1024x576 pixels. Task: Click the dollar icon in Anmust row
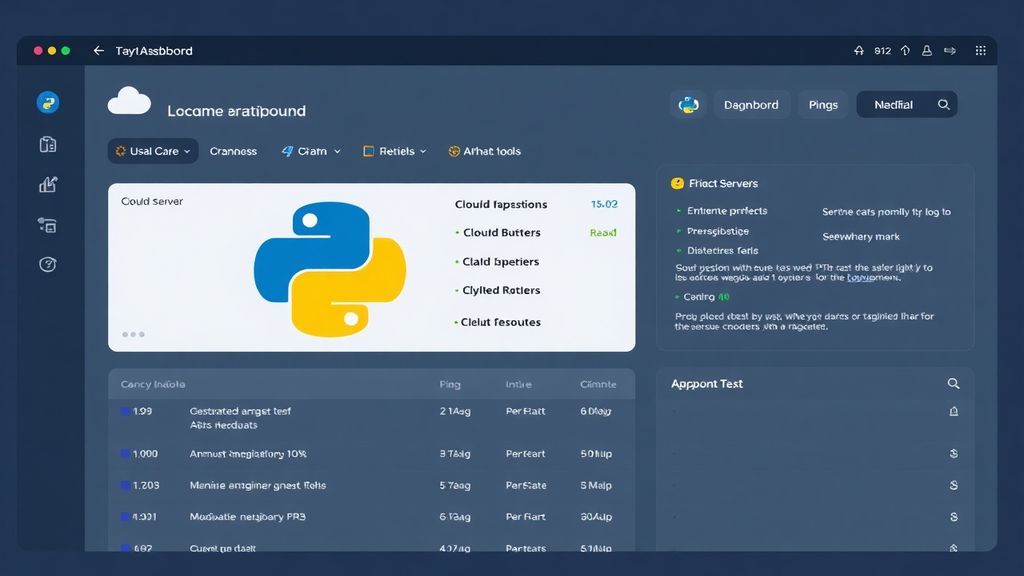(953, 453)
